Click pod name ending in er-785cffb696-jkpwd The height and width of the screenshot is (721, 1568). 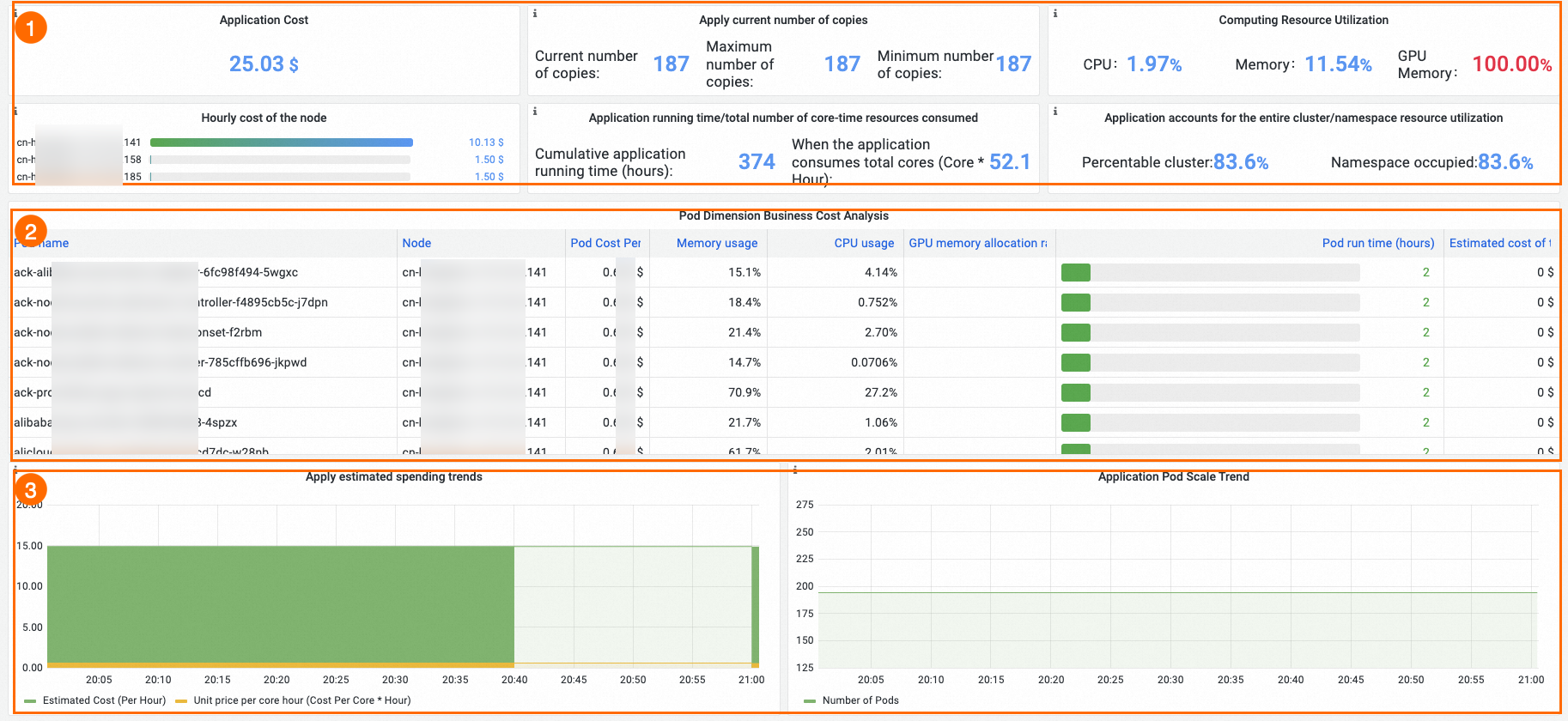coord(160,362)
